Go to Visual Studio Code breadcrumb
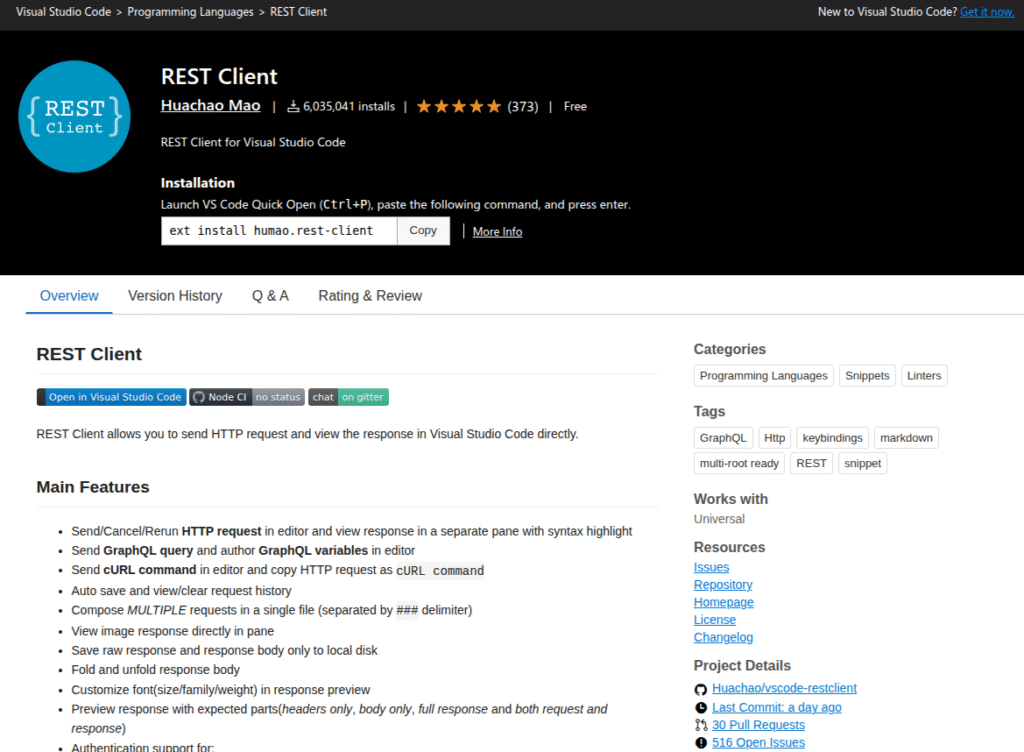The image size is (1024, 752). point(63,12)
